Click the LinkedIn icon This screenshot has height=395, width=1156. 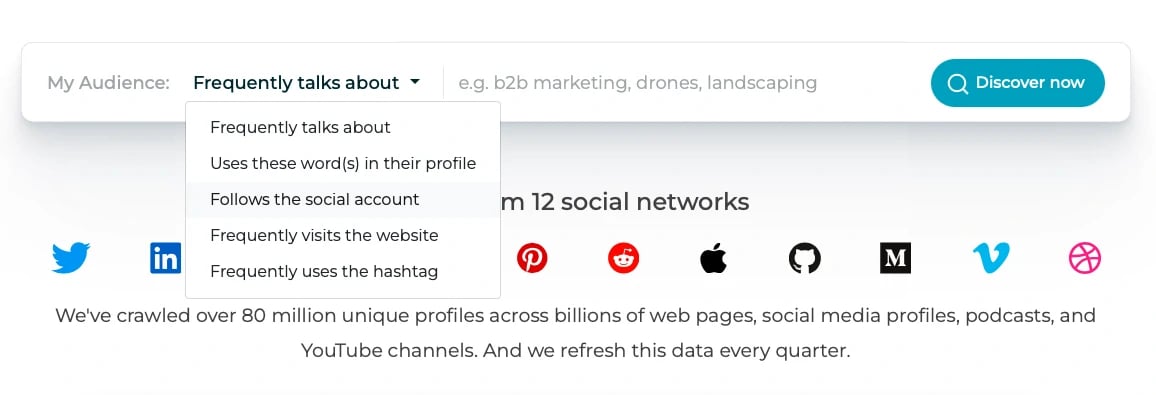click(166, 259)
